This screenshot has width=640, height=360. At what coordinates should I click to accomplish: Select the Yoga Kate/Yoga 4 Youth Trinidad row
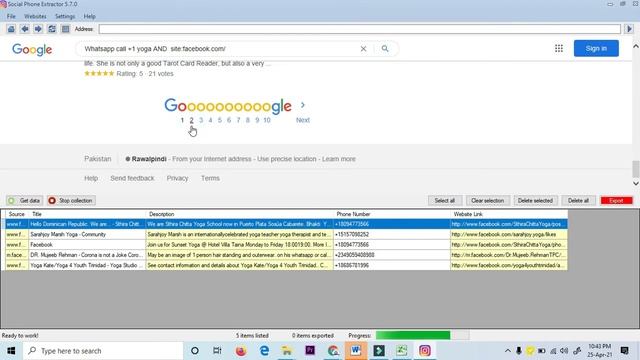pos(286,265)
